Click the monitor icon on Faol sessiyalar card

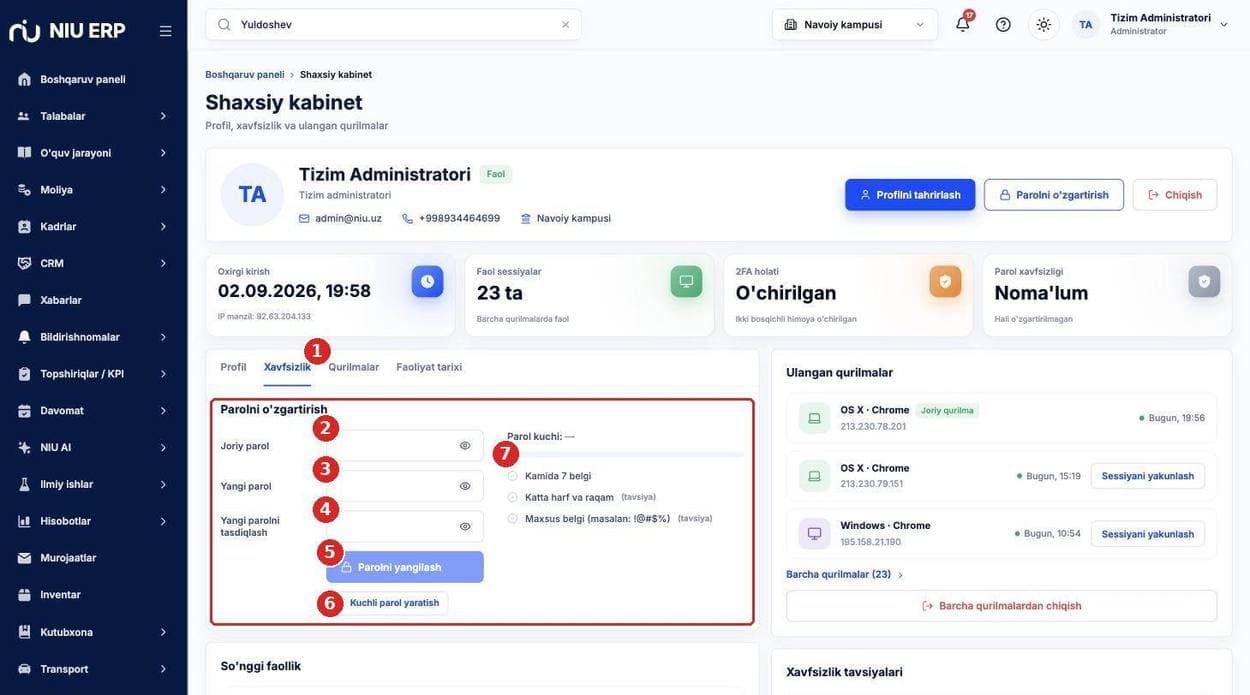tap(686, 281)
